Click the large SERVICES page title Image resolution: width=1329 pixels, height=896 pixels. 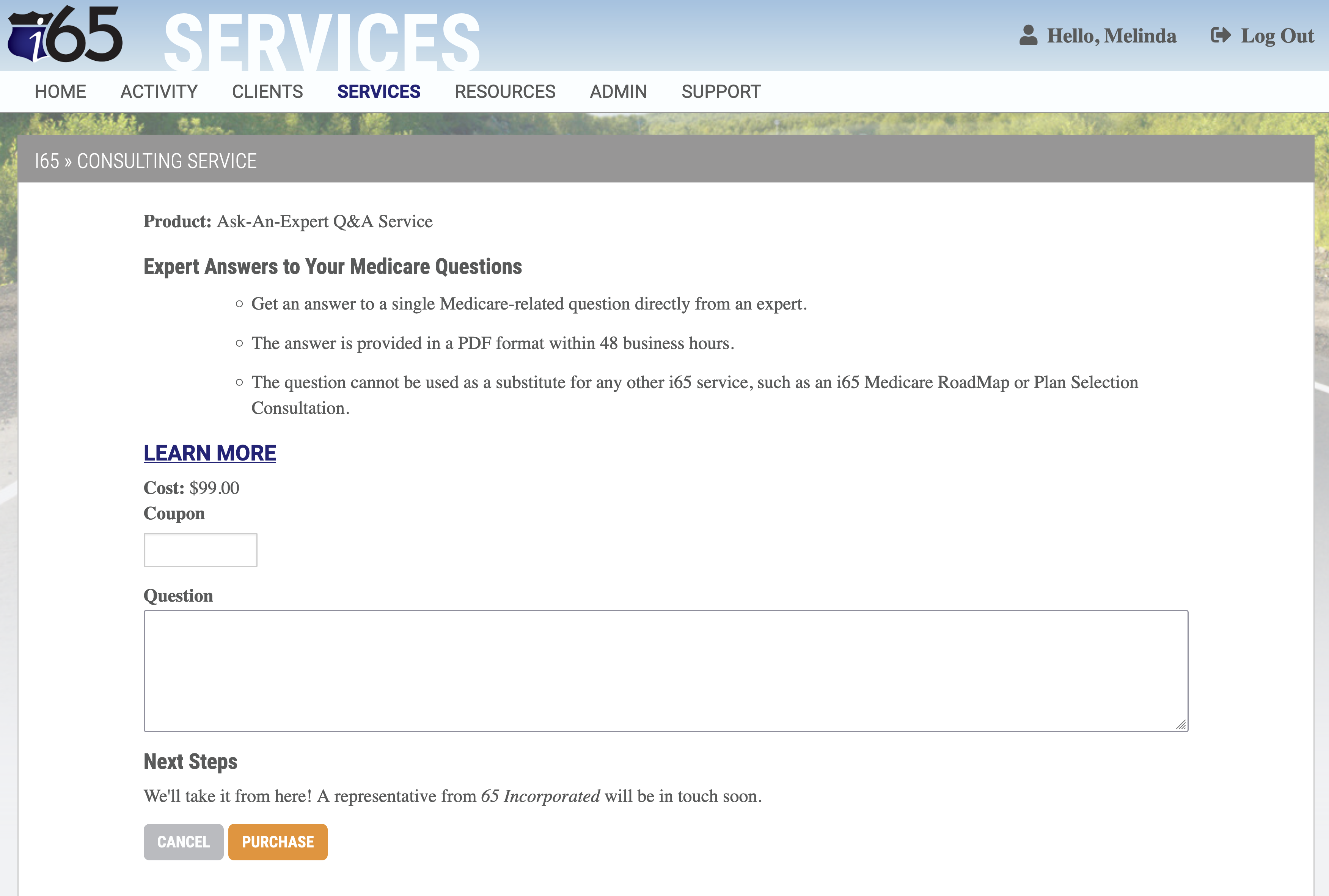322,41
